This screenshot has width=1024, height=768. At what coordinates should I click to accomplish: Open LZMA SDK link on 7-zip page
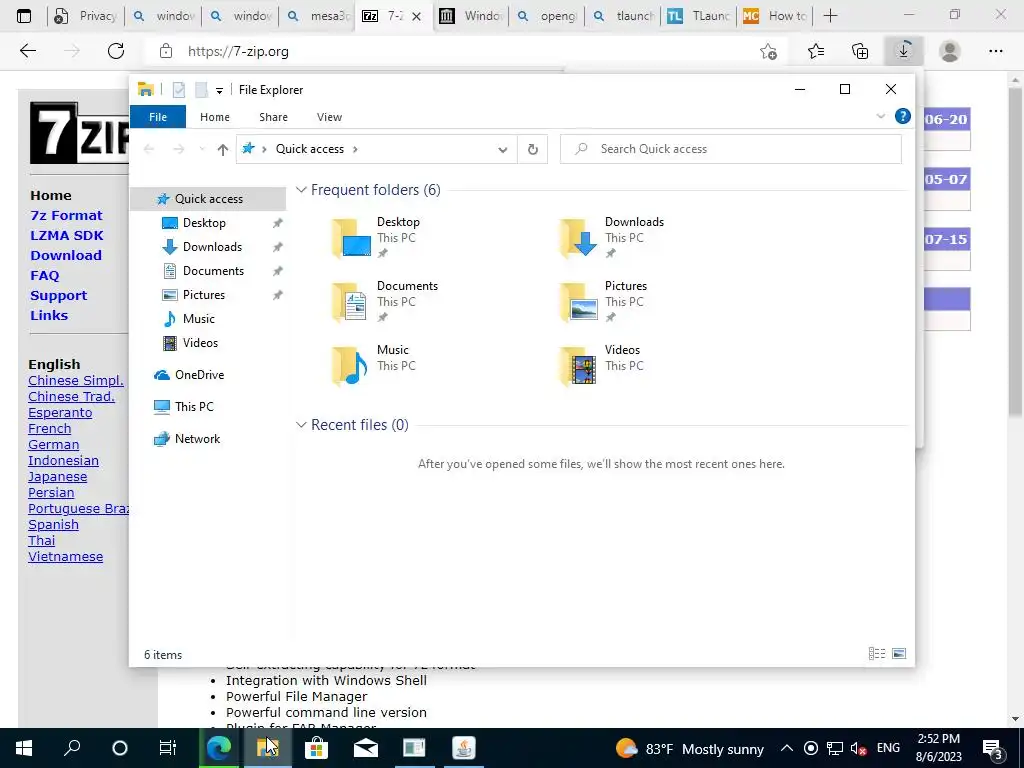67,236
